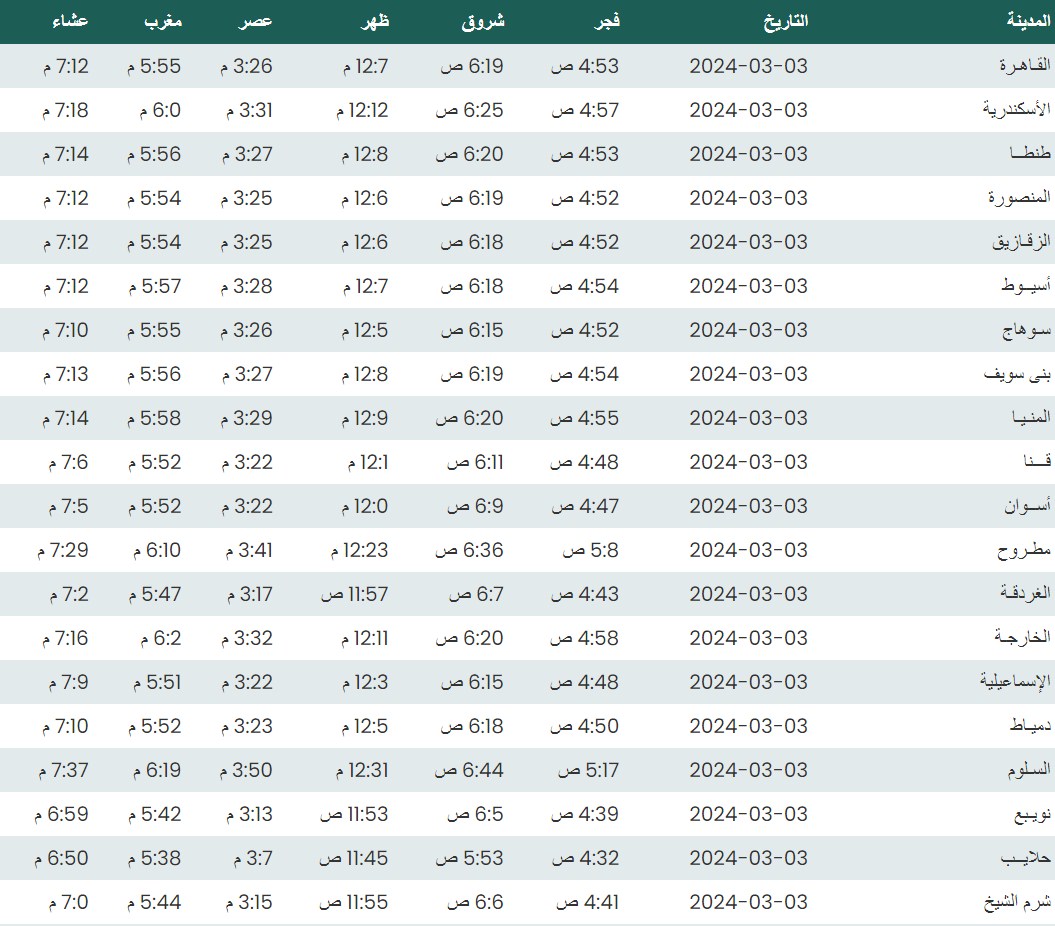Select the السلوم row's Fajr time 5:17

point(588,770)
